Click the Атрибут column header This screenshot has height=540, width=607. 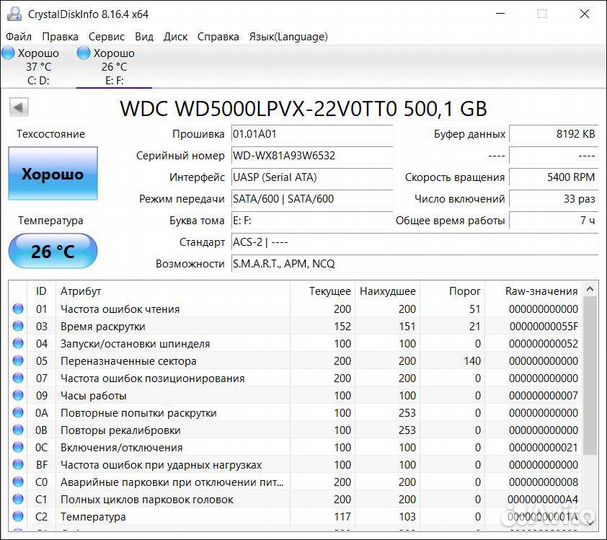coord(173,291)
